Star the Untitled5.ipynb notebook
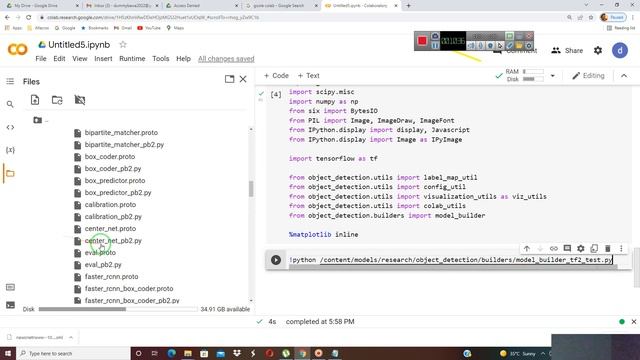The image size is (640, 360). [x=123, y=44]
